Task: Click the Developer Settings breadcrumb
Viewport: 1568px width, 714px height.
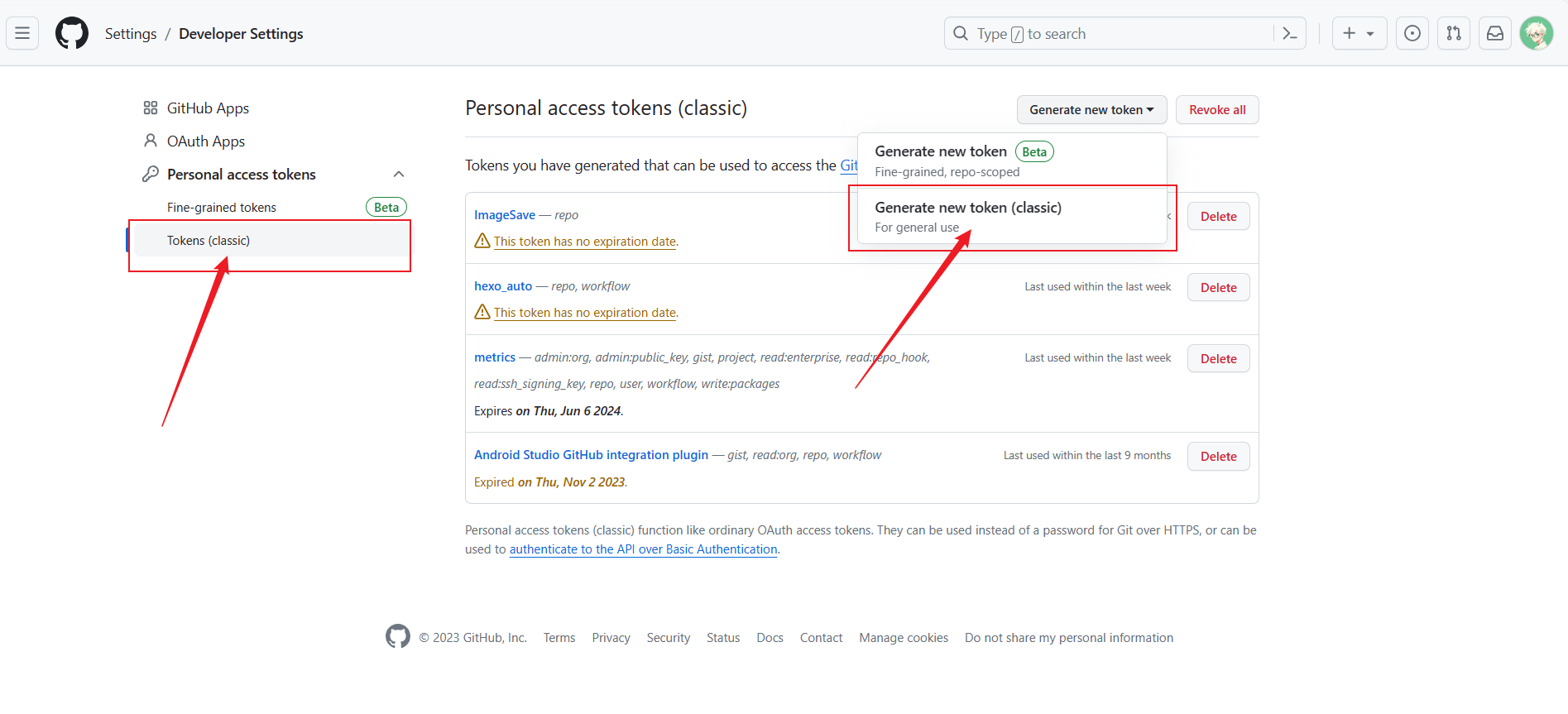Action: pyautogui.click(x=241, y=33)
